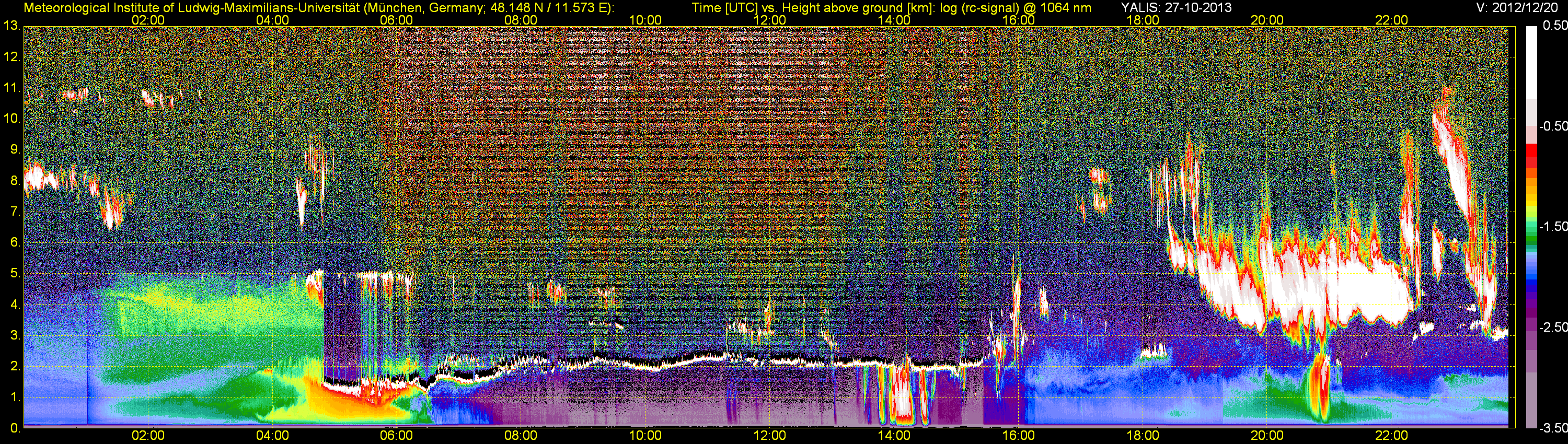This screenshot has width=1568, height=444.
Task: Click the 06:00 label on the bottom time axis
Action: 396,436
